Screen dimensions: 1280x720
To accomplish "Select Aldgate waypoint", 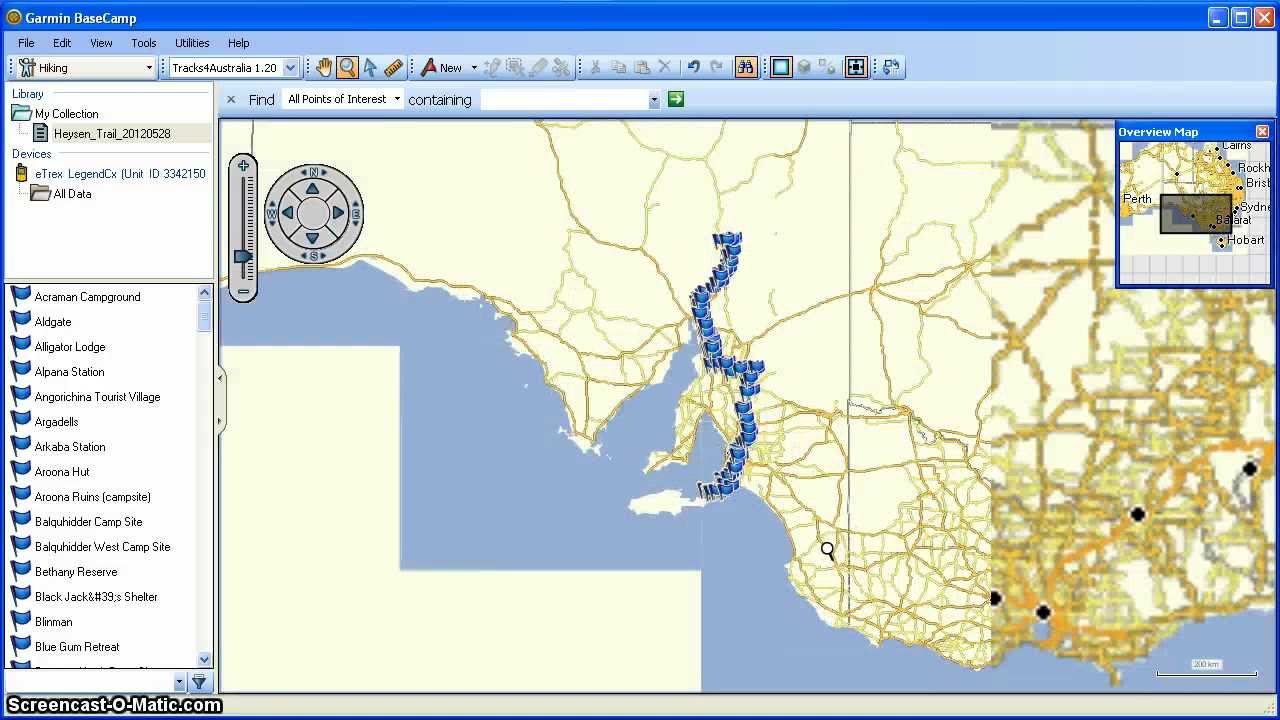I will pyautogui.click(x=53, y=322).
